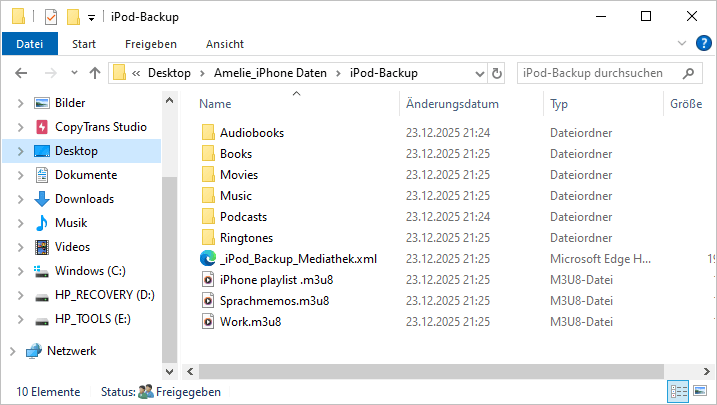This screenshot has height=405, width=717.
Task: Select the Downloads arrow icon in sidebar
Action: pyautogui.click(x=42, y=199)
